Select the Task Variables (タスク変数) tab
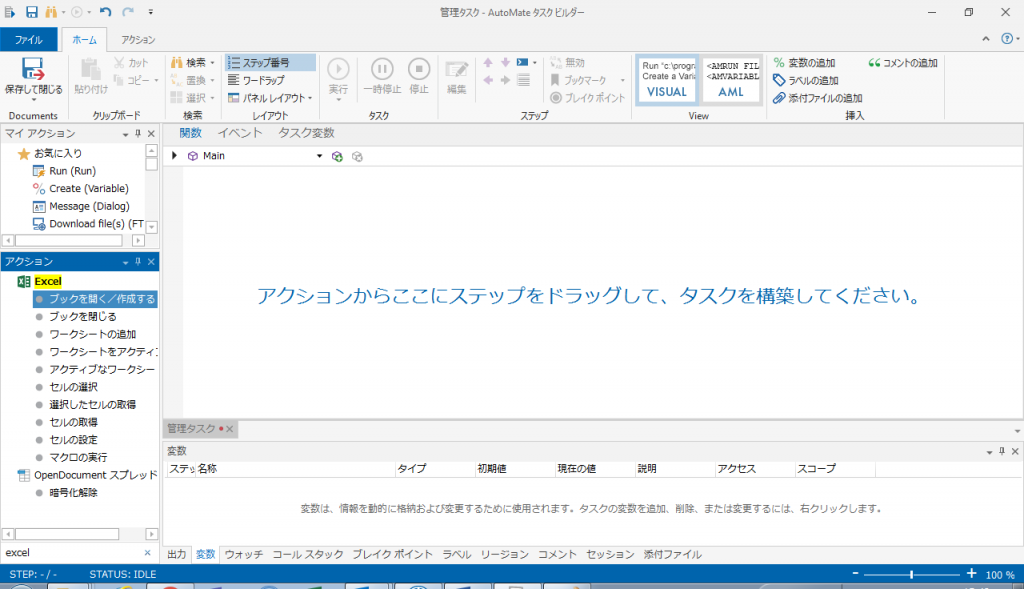Screen dimensions: 1024x589 [306, 133]
